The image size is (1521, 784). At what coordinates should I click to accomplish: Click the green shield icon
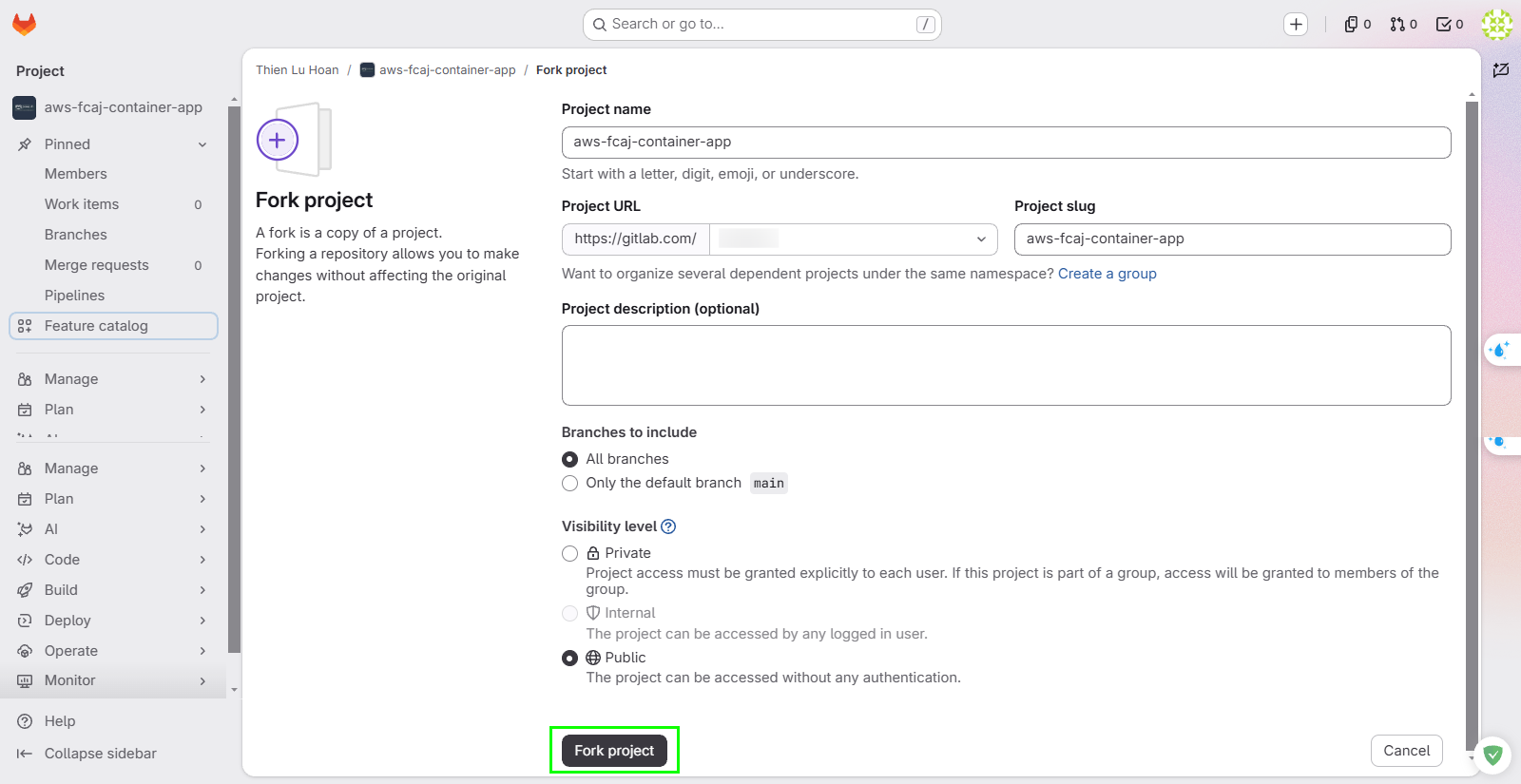tap(1492, 755)
